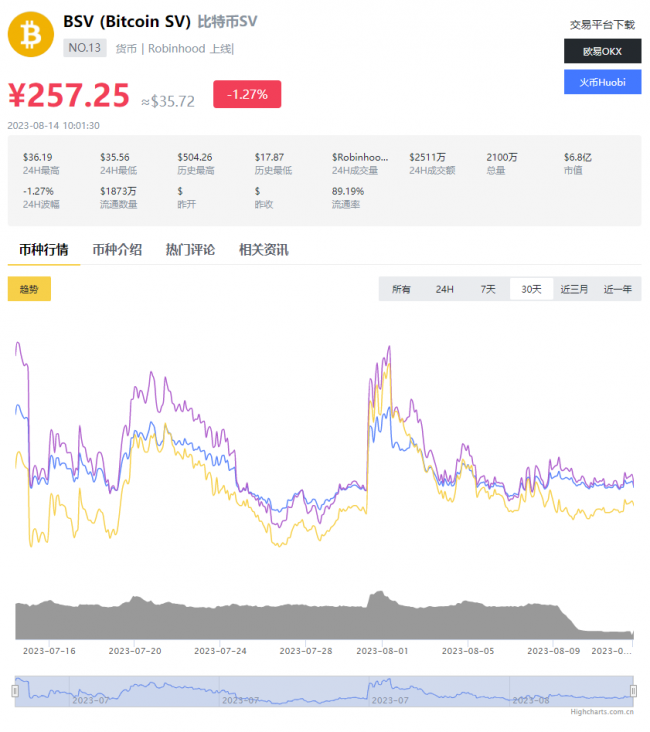Open the 欧易OKX download button

602,51
